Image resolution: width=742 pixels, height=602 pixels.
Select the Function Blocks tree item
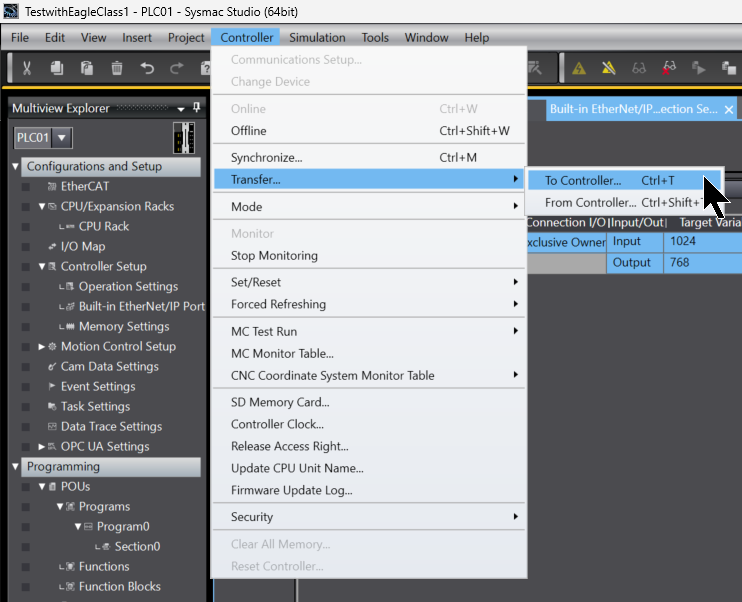(120, 586)
